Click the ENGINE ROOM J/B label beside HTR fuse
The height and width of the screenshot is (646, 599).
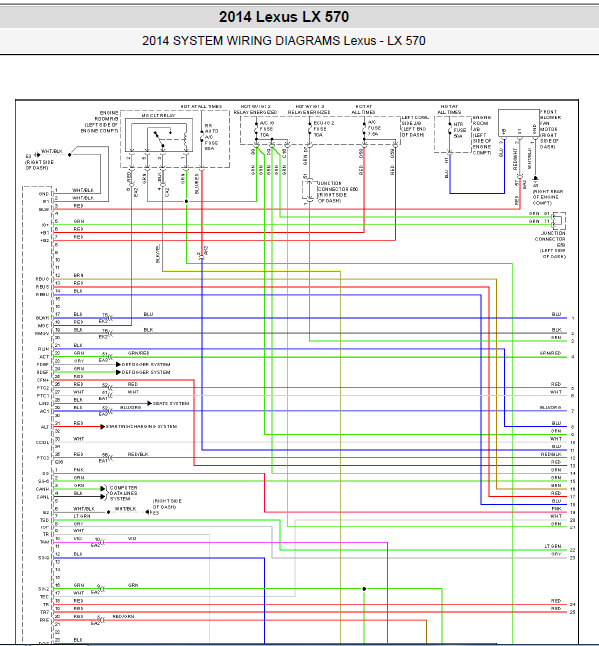click(x=482, y=135)
